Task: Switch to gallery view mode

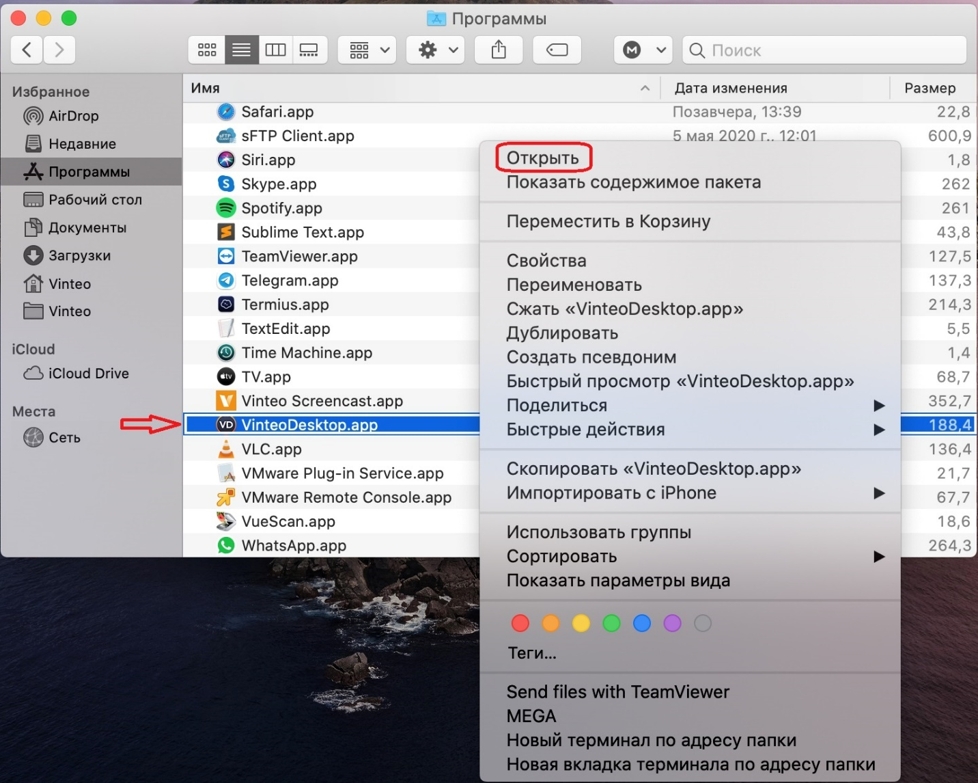Action: (309, 50)
